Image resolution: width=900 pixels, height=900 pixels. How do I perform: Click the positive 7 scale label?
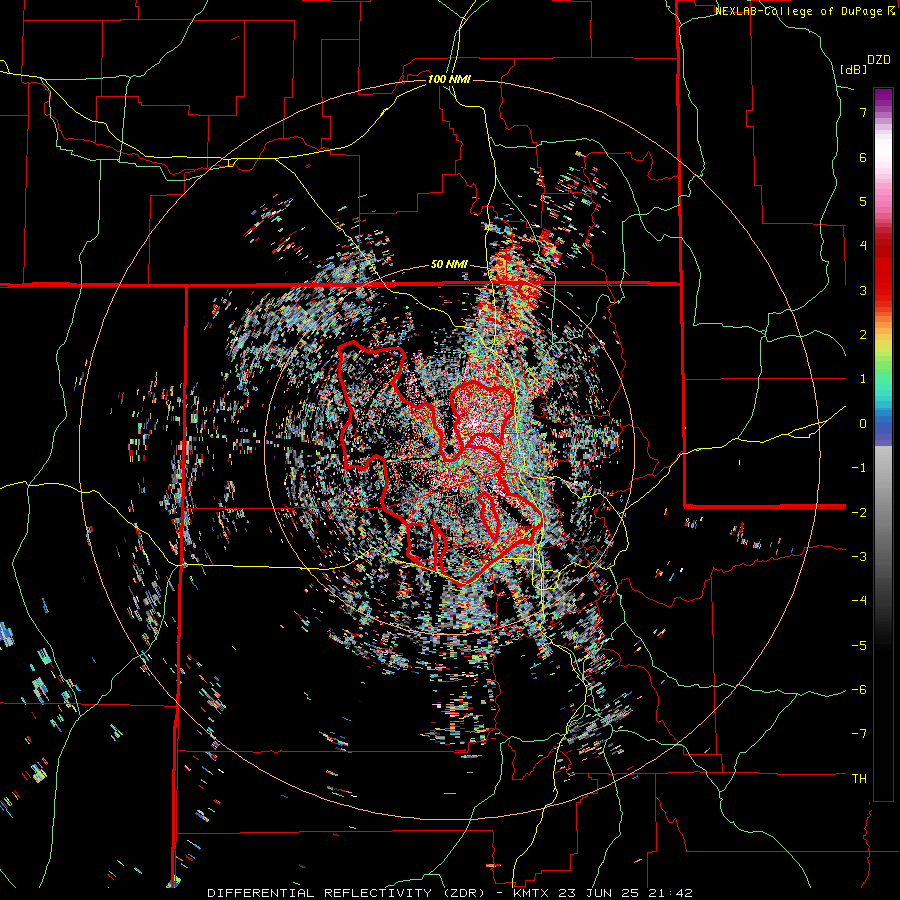point(863,112)
